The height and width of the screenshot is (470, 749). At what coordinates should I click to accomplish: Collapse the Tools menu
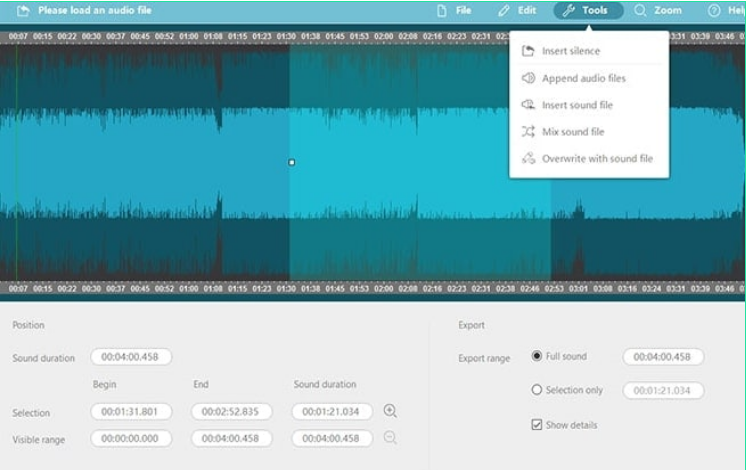coord(587,11)
